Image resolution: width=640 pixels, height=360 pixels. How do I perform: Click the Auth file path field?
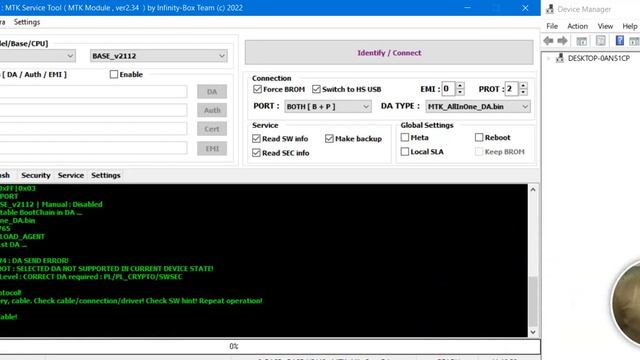click(93, 110)
